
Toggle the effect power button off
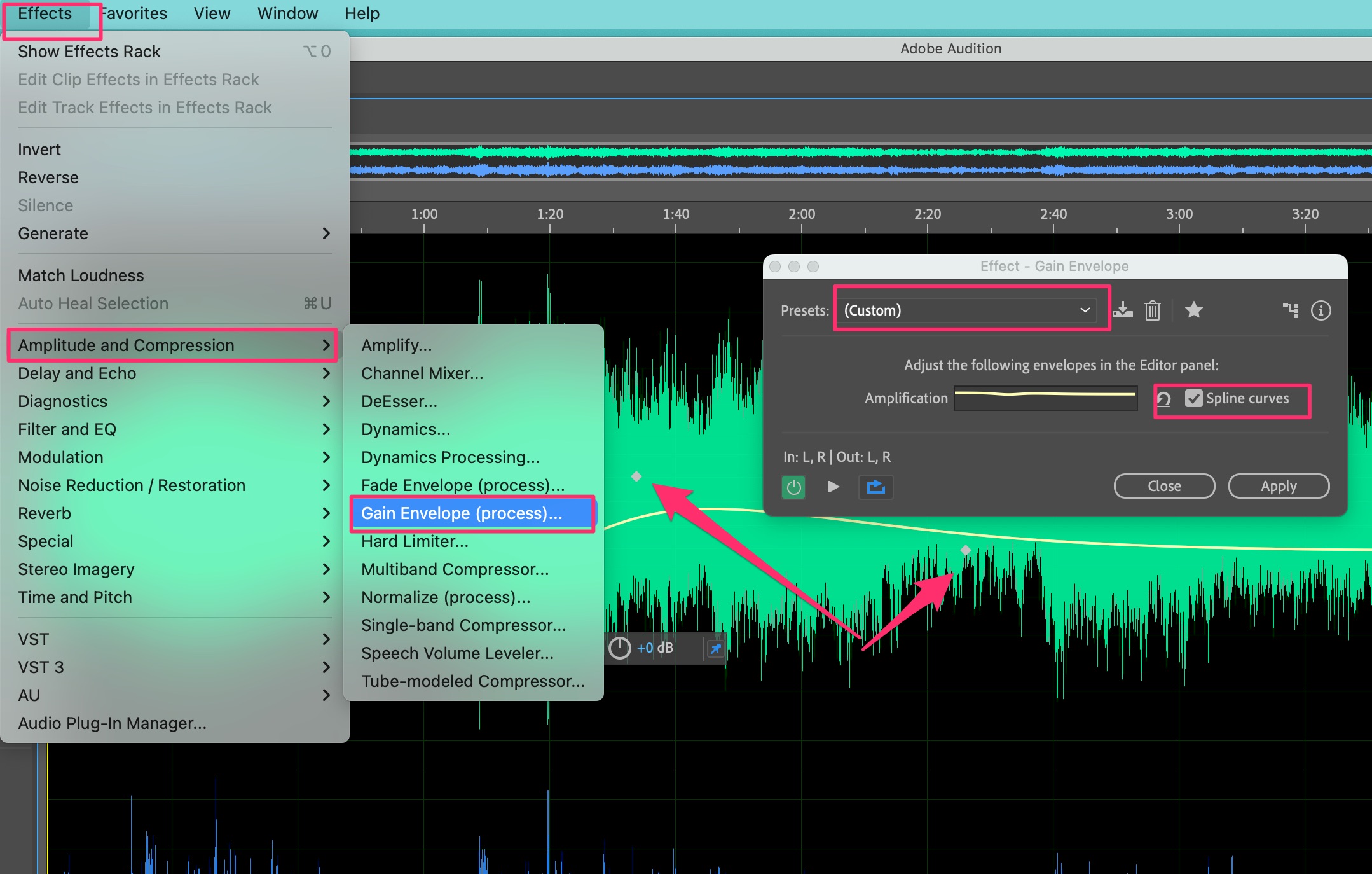tap(793, 487)
